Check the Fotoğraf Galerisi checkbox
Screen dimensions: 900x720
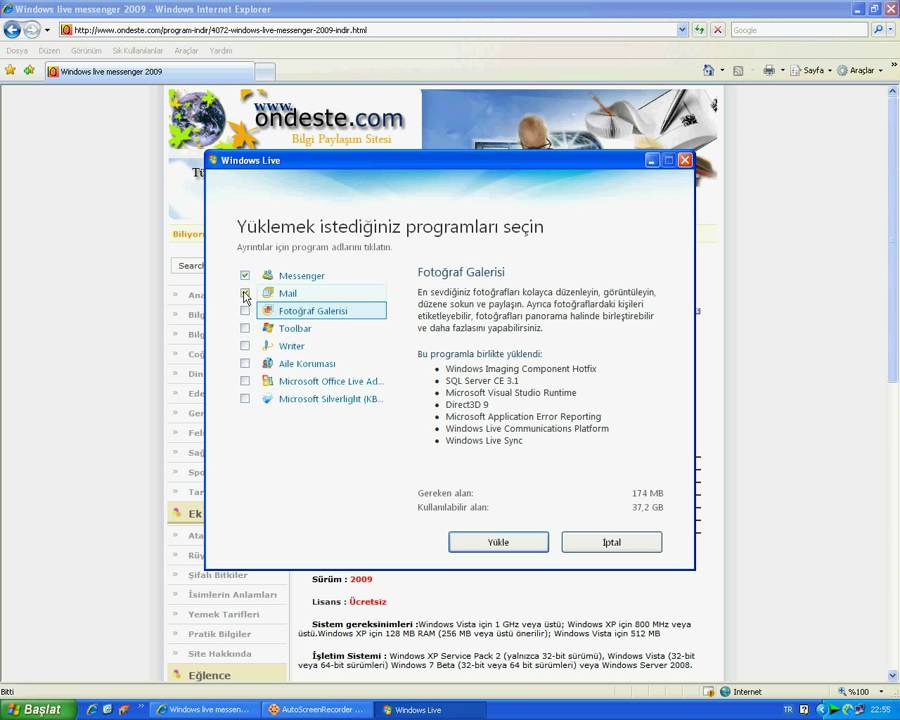coord(245,311)
